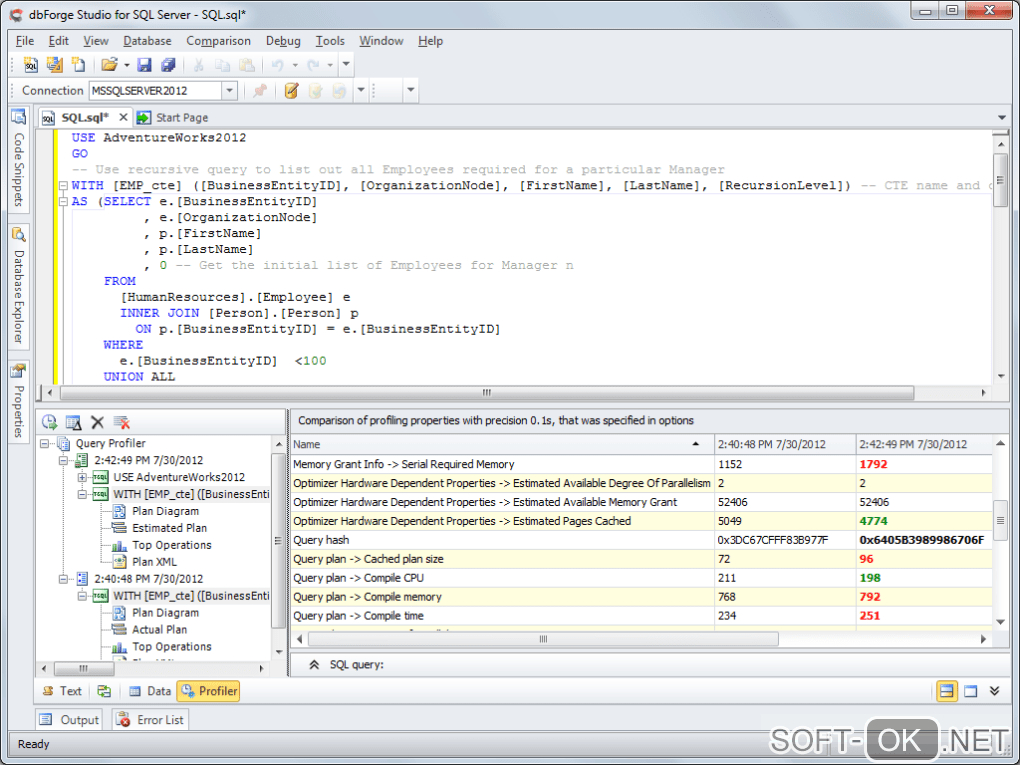Click the Save icon in the toolbar

point(144,65)
